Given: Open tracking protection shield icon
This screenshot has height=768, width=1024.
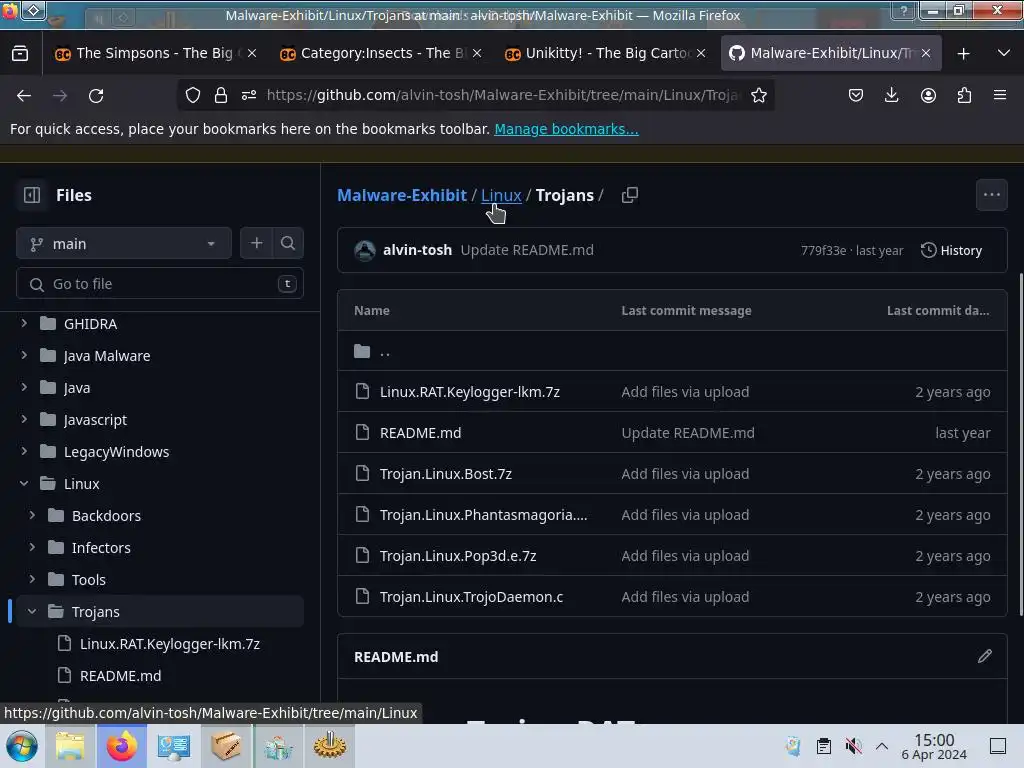Looking at the screenshot, I should point(193,95).
